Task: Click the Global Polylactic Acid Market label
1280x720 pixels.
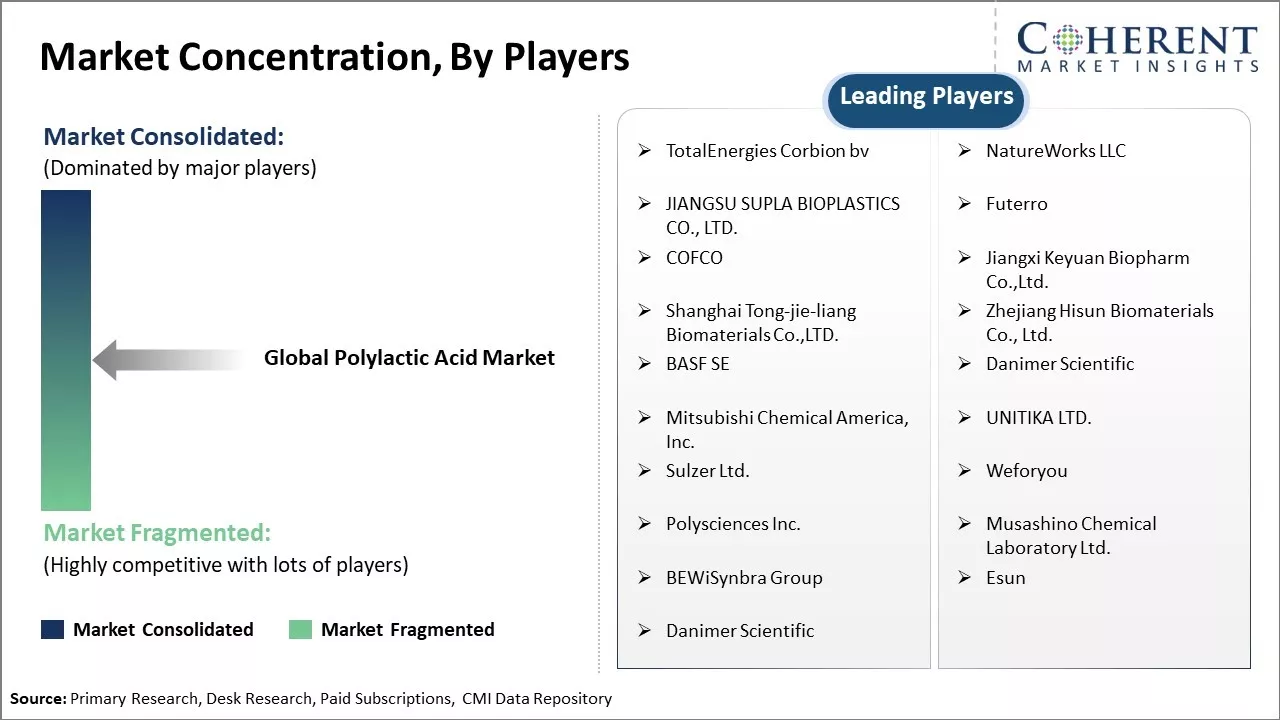Action: click(x=409, y=358)
